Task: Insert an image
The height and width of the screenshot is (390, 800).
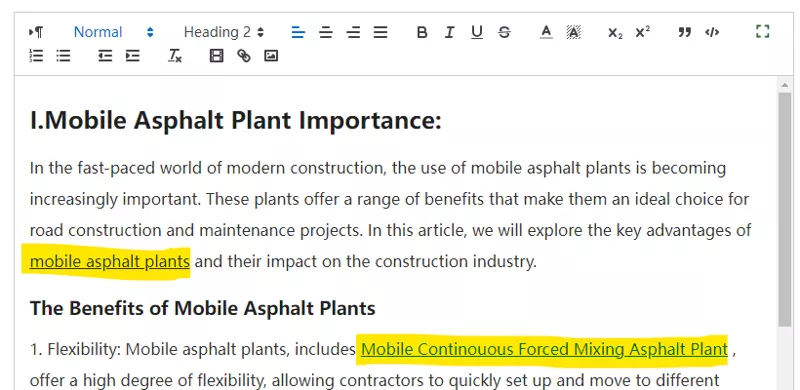Action: pos(271,56)
